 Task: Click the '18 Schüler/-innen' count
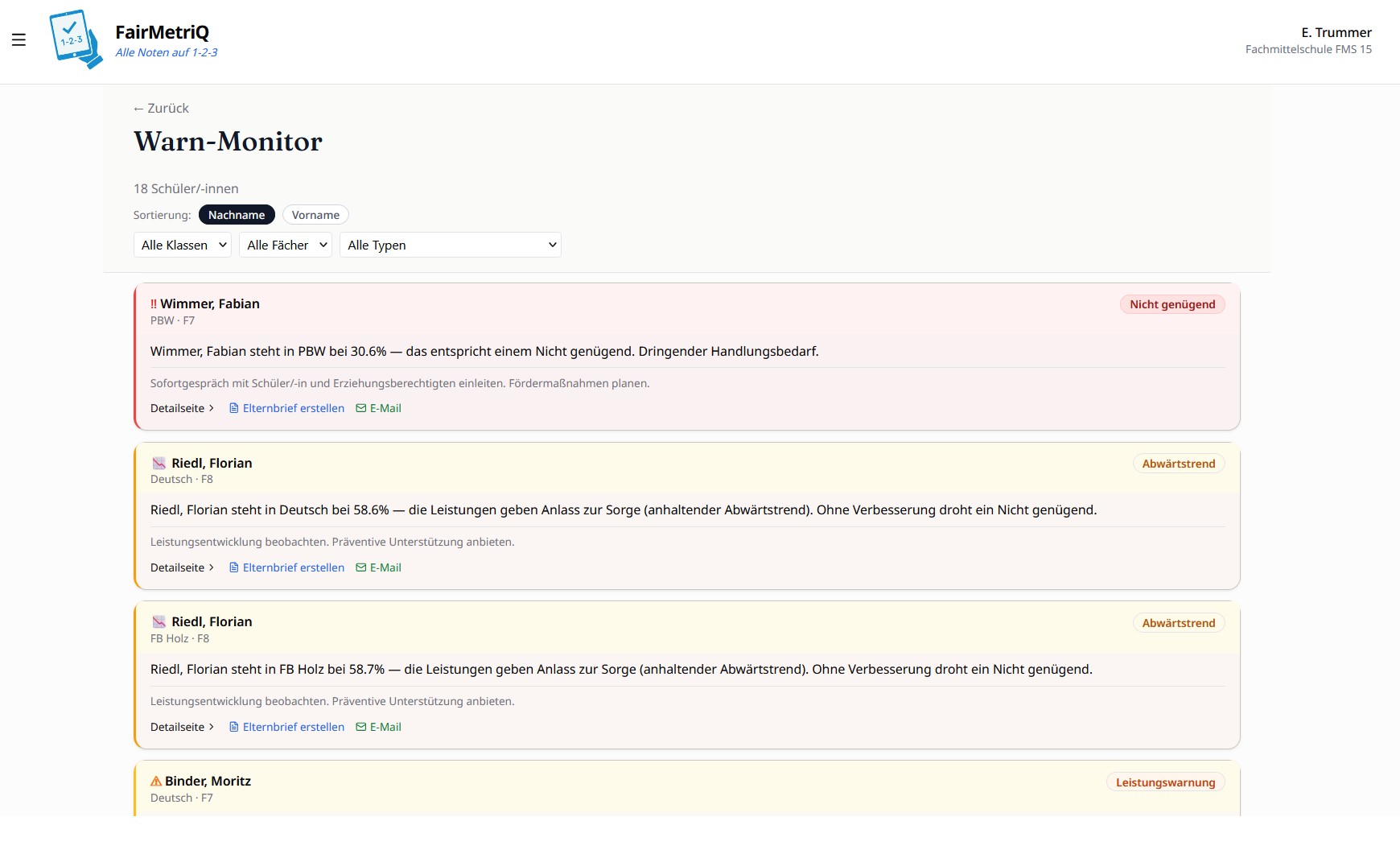coord(186,188)
